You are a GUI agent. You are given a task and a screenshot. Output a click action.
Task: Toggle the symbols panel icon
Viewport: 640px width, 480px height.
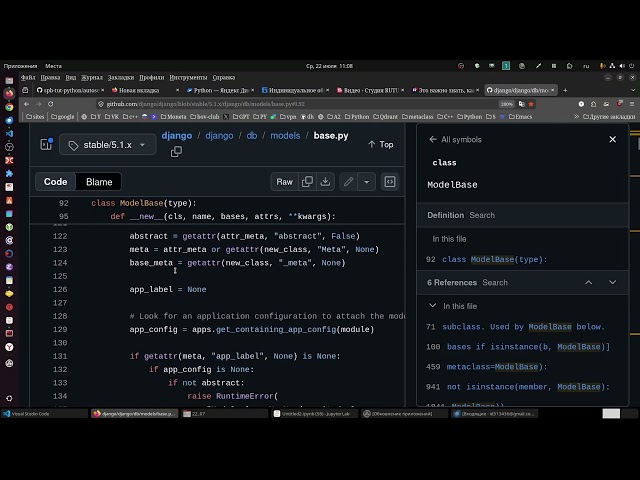click(x=390, y=182)
